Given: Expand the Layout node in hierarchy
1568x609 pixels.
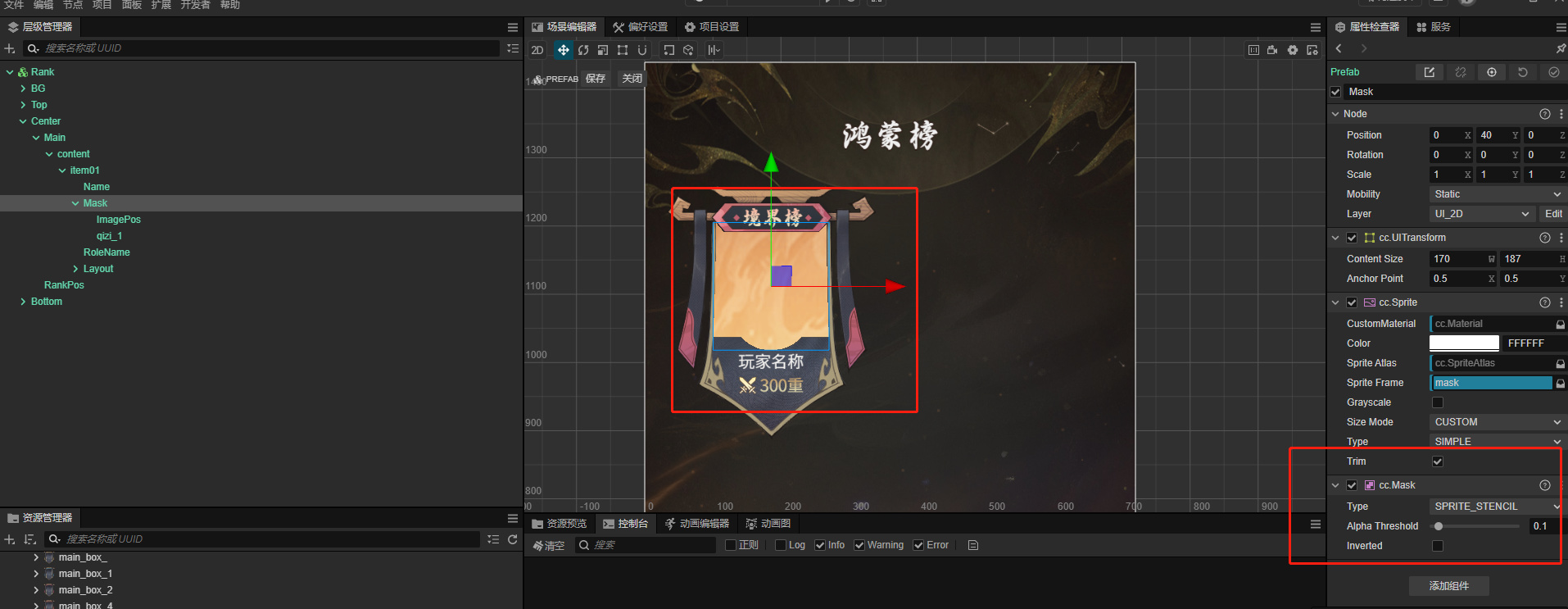Looking at the screenshot, I should [75, 269].
